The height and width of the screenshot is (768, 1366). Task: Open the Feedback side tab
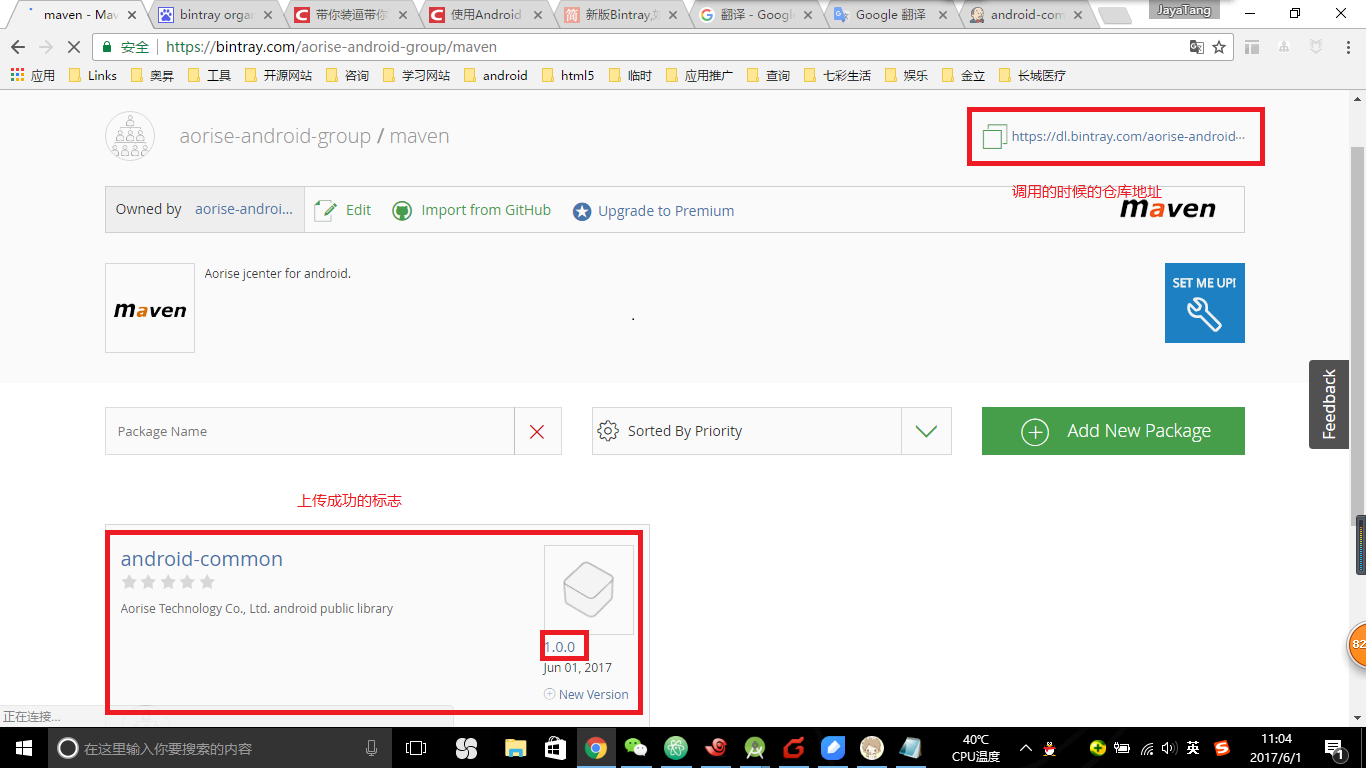click(1329, 404)
